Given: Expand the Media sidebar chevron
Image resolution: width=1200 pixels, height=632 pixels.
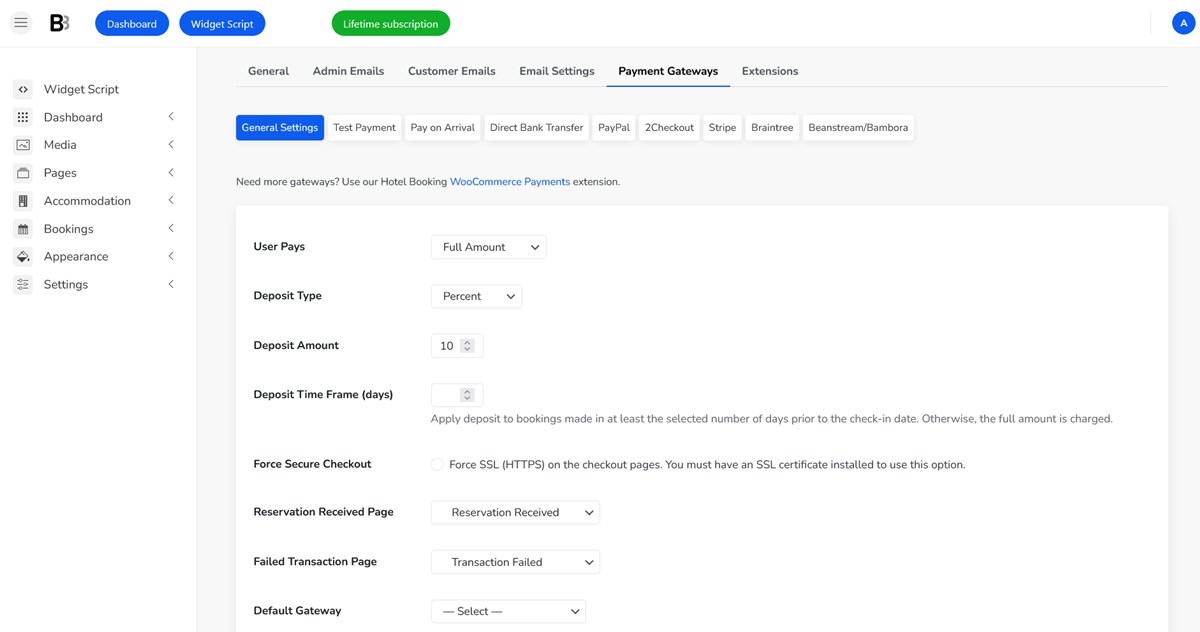Looking at the screenshot, I should (171, 145).
